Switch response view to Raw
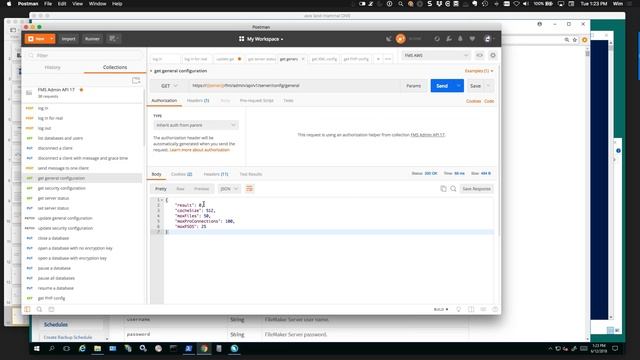 (180, 189)
